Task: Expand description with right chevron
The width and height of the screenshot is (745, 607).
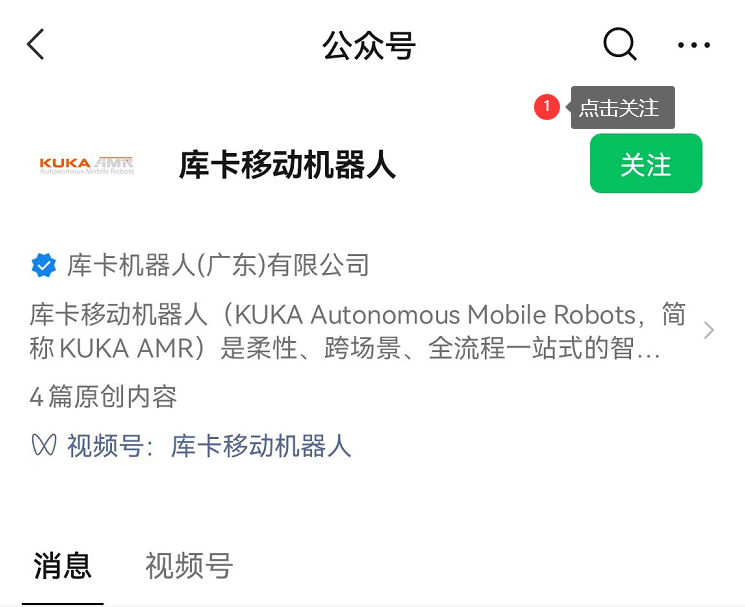Action: [708, 330]
